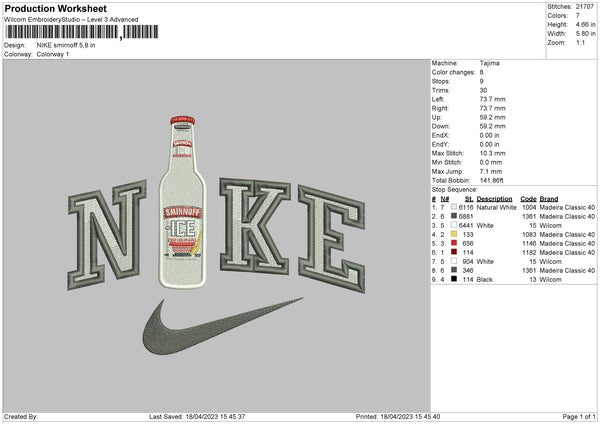Click the EndY label

tap(440, 144)
